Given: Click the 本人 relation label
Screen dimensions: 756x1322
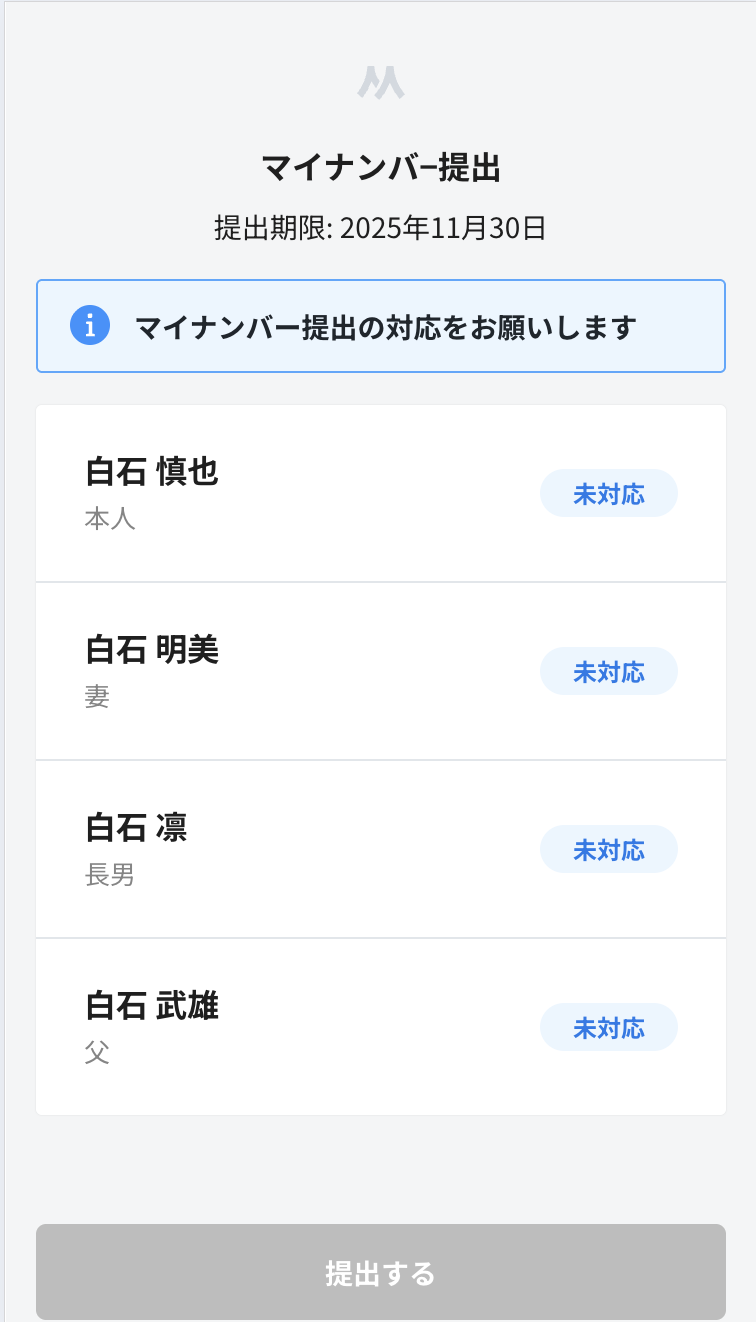Looking at the screenshot, I should 110,520.
